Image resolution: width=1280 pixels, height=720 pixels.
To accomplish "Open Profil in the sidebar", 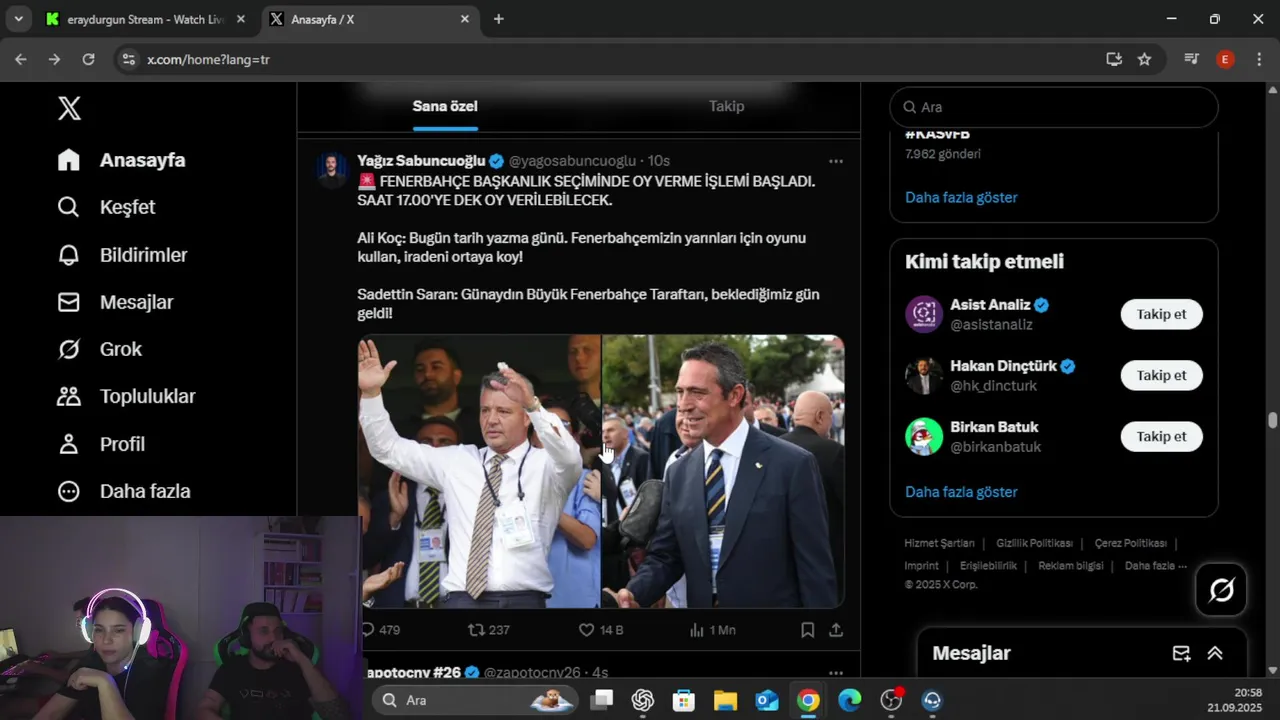I will point(101,444).
